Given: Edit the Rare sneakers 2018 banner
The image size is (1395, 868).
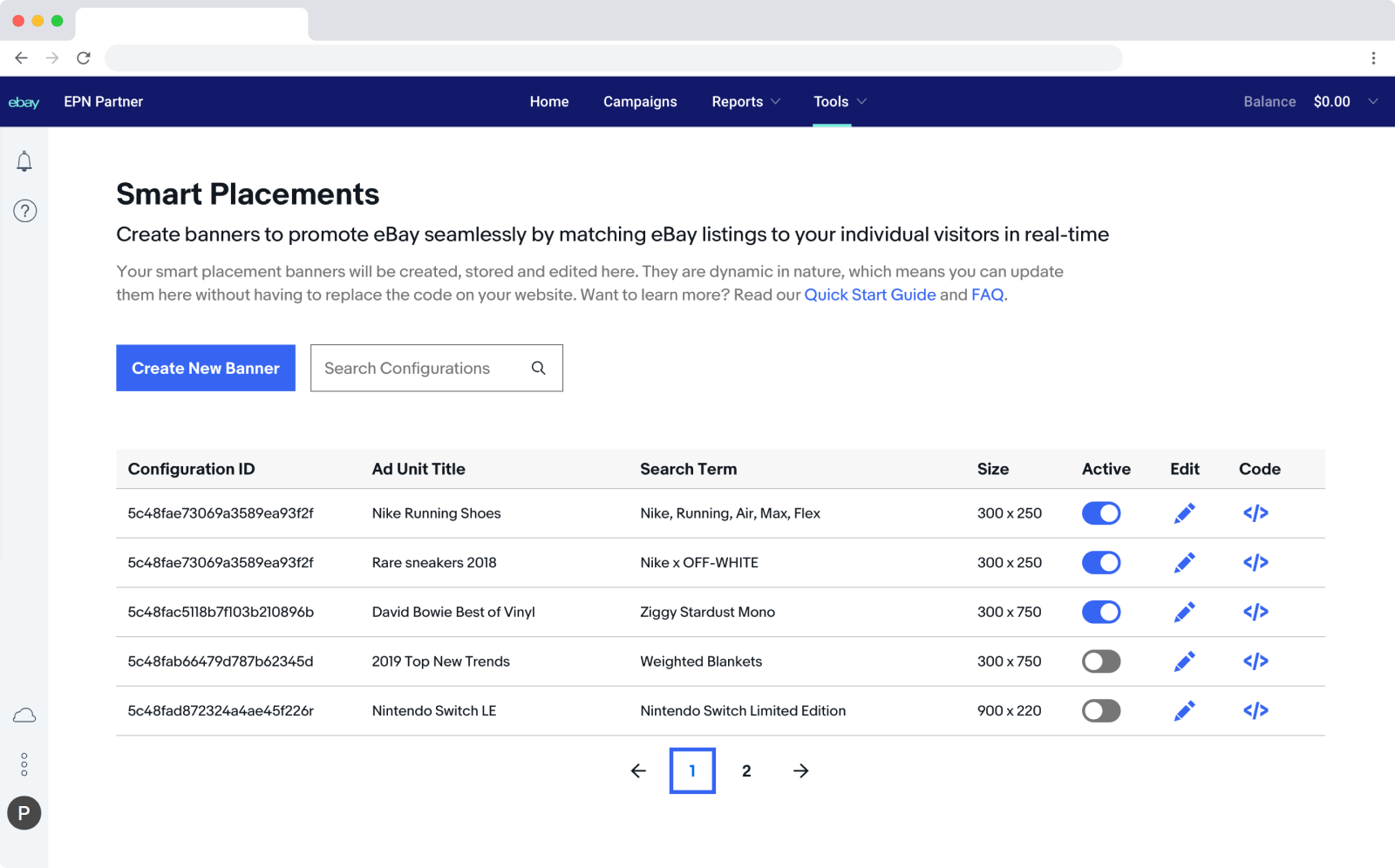Looking at the screenshot, I should tap(1184, 563).
